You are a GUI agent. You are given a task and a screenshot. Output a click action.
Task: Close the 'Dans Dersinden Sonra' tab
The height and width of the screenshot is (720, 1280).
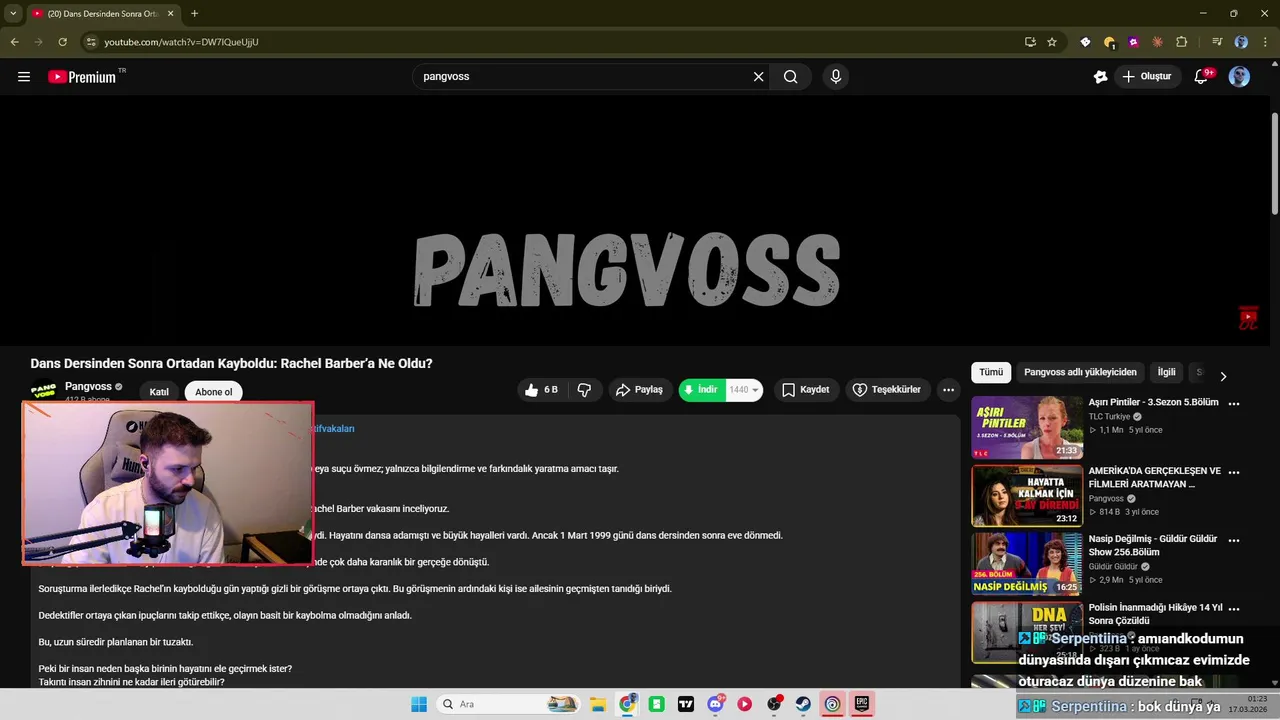(x=171, y=13)
